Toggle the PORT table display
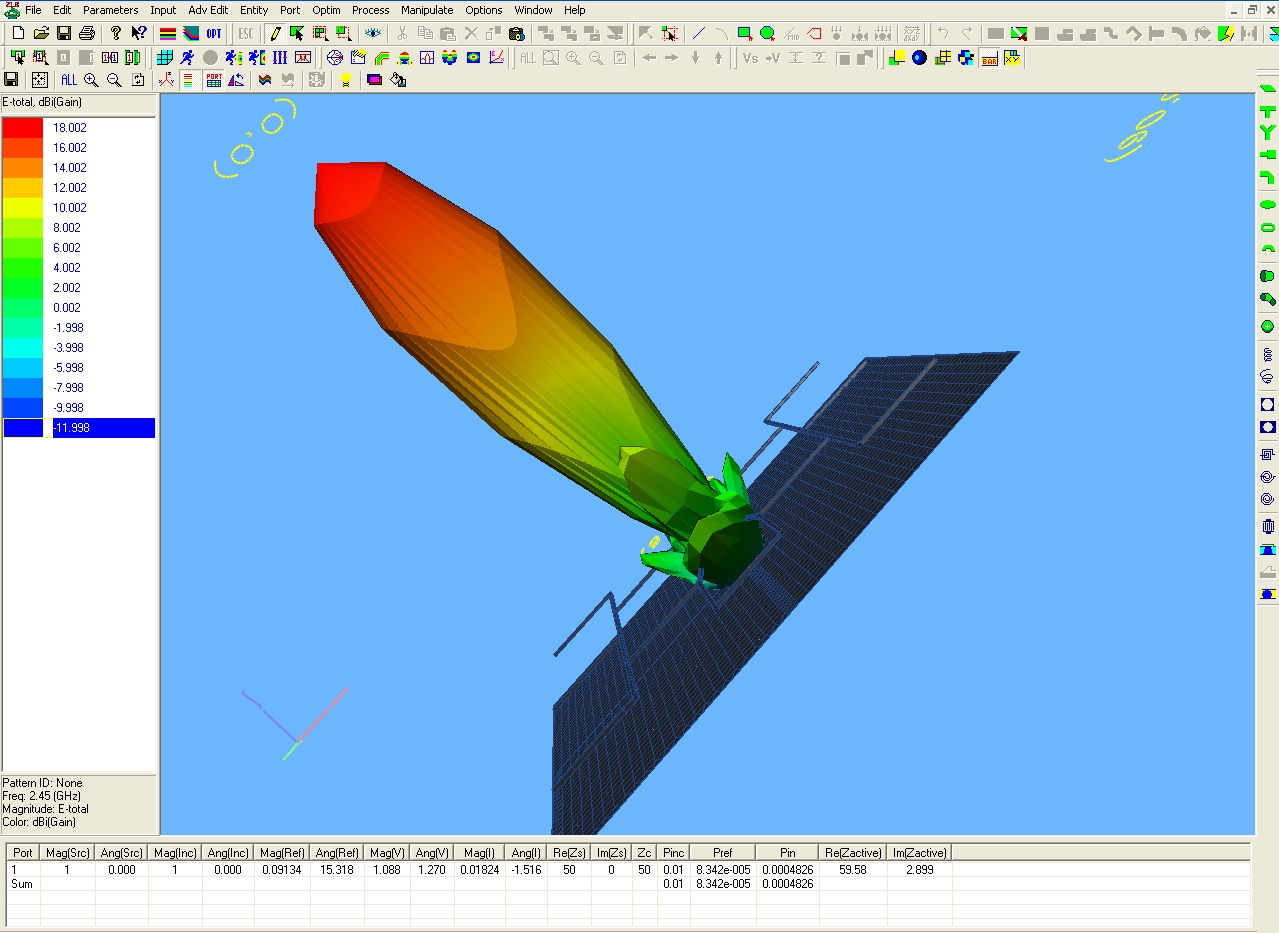The width and height of the screenshot is (1279, 933). (214, 80)
